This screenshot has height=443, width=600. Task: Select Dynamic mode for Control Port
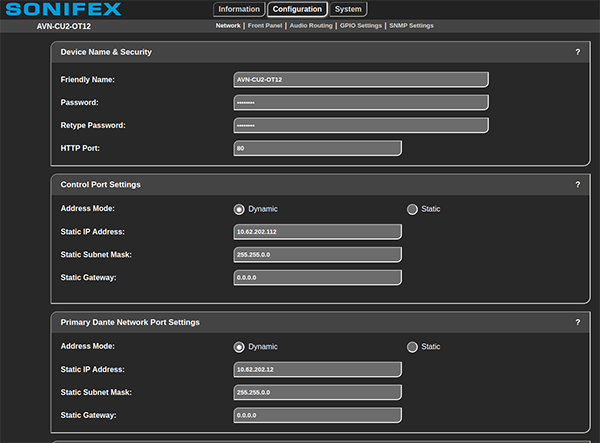(239, 209)
